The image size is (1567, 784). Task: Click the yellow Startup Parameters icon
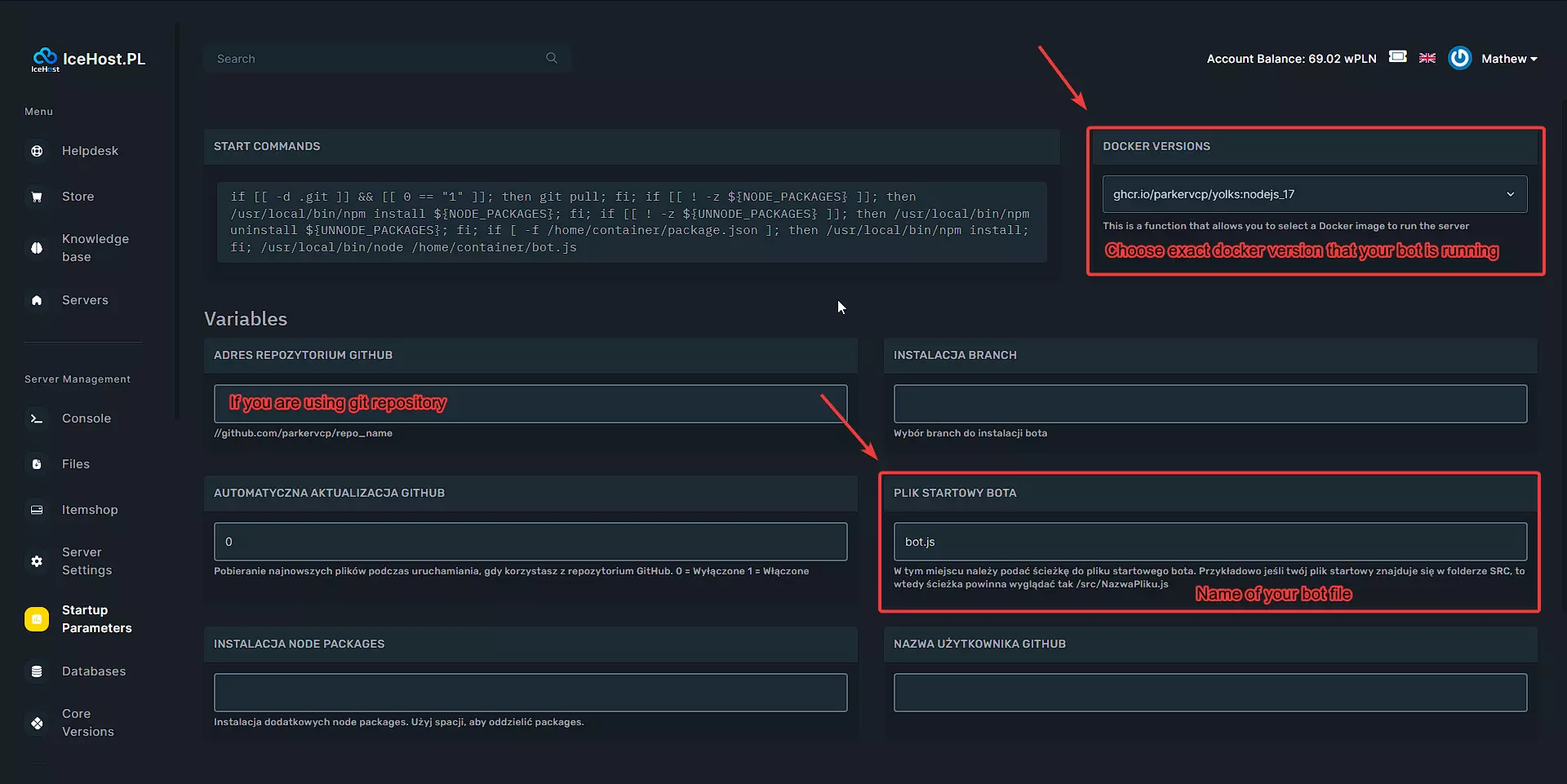pos(37,619)
